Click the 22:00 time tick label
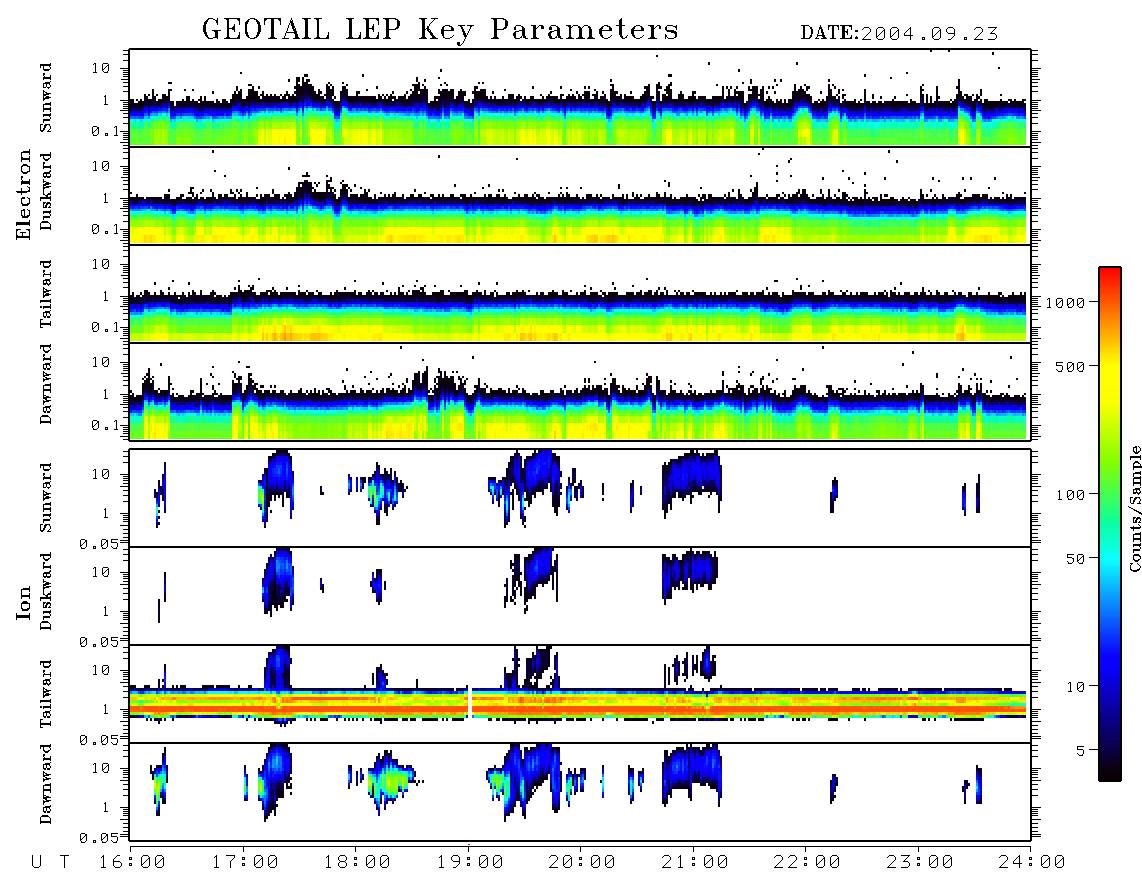 coord(806,863)
